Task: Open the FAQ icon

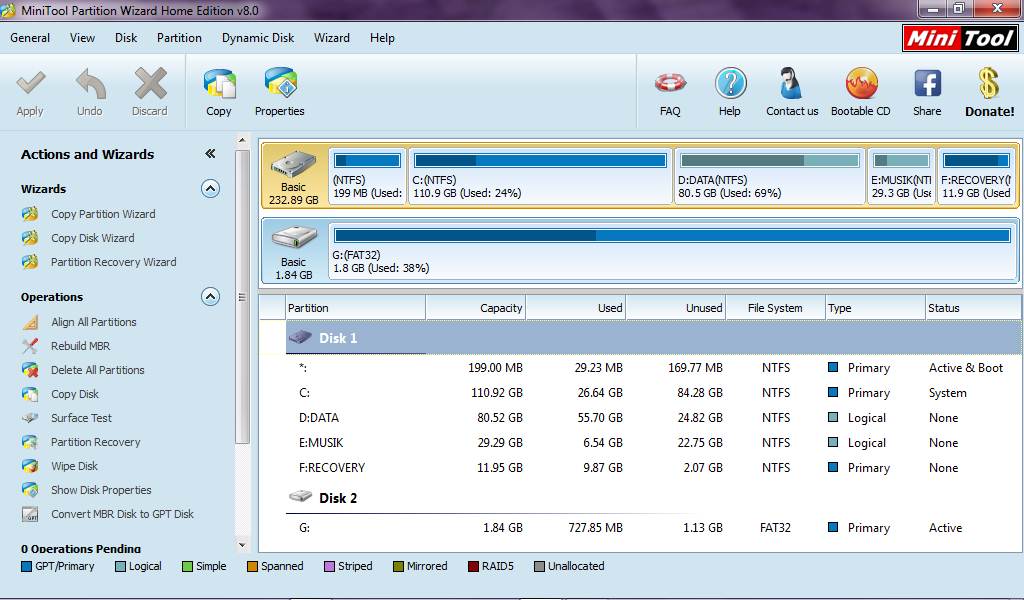Action: tap(668, 90)
